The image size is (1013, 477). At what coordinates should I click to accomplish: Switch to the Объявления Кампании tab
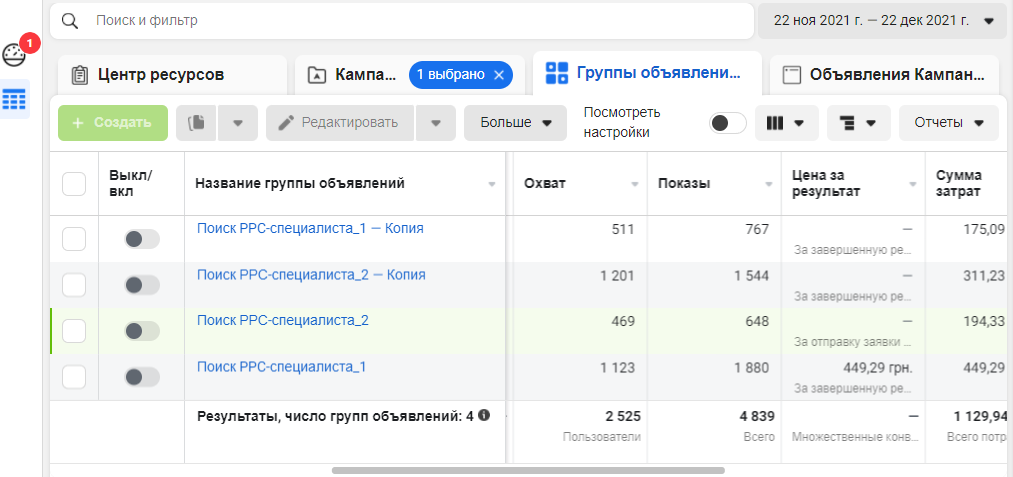pos(885,75)
